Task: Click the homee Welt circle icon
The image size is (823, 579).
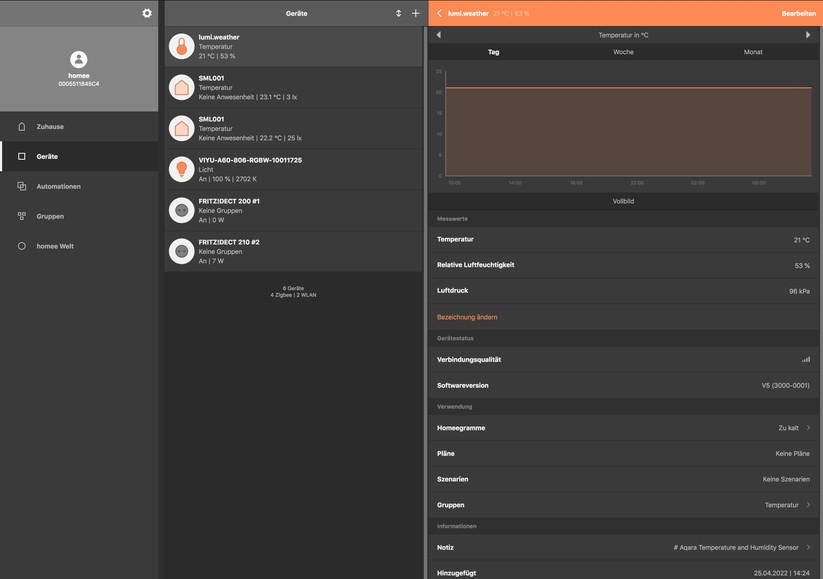Action: point(22,244)
